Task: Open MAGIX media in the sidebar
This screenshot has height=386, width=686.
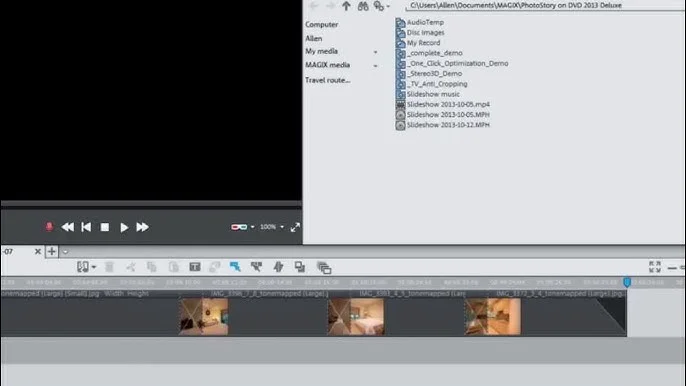Action: point(327,65)
